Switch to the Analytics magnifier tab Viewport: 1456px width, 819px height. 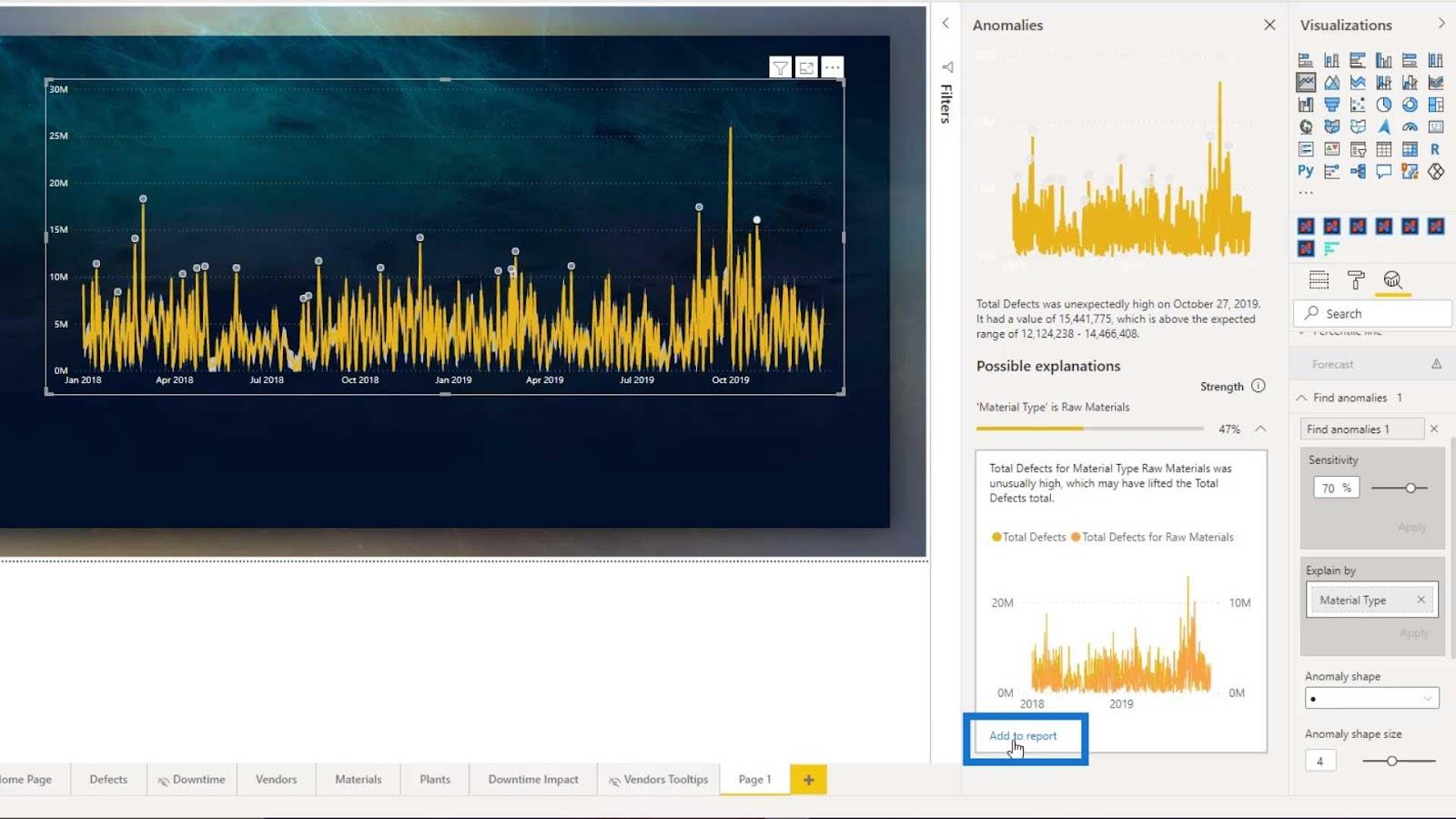coord(1392,279)
